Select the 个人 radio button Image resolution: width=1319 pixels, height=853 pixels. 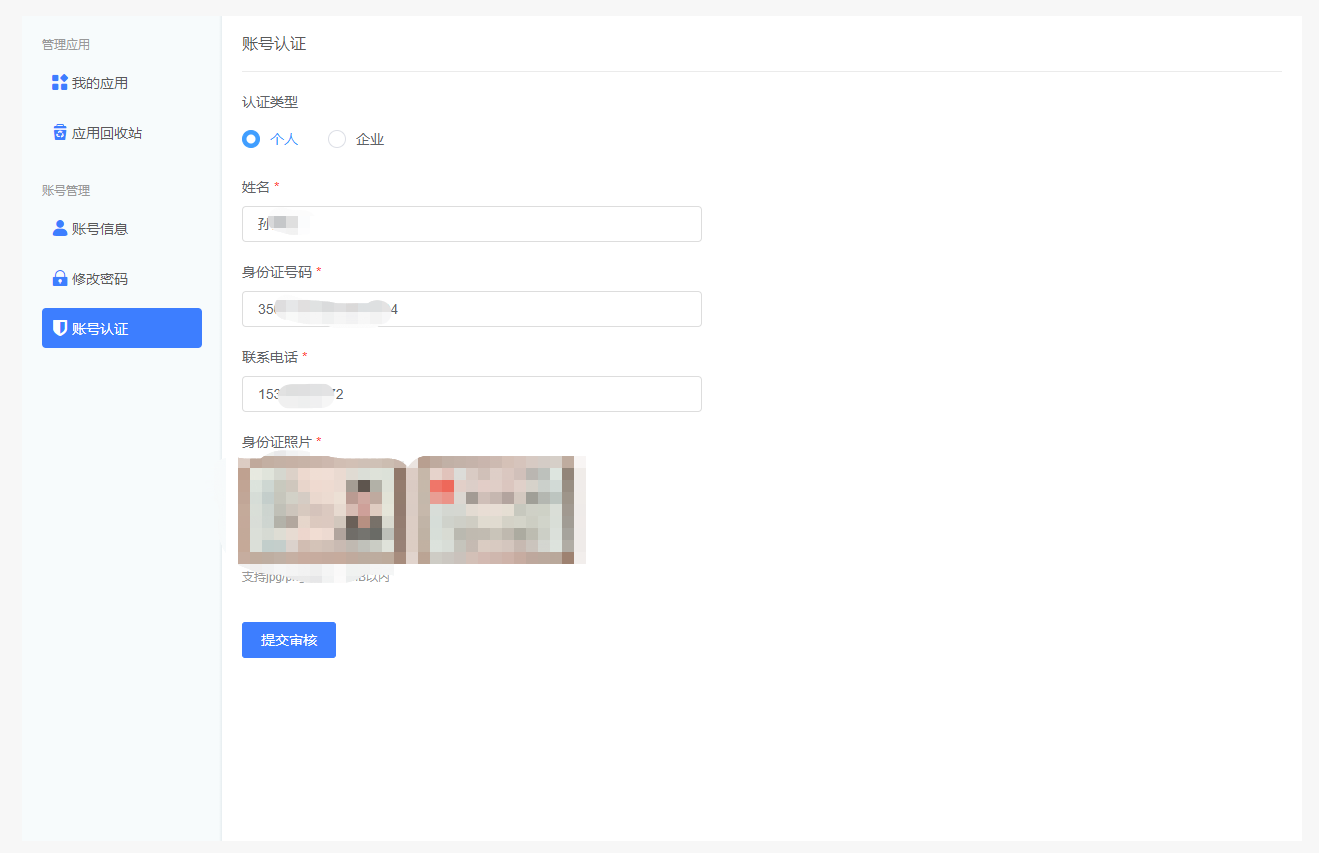tap(250, 138)
